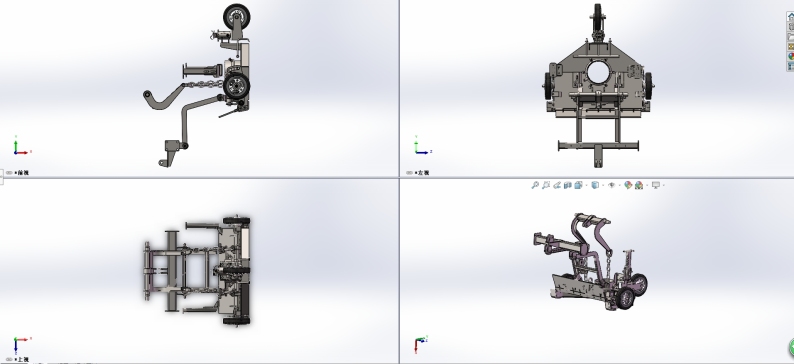Screen dimensions: 794x364
Task: Click the *上视 view label
Action: pyautogui.click(x=22, y=359)
